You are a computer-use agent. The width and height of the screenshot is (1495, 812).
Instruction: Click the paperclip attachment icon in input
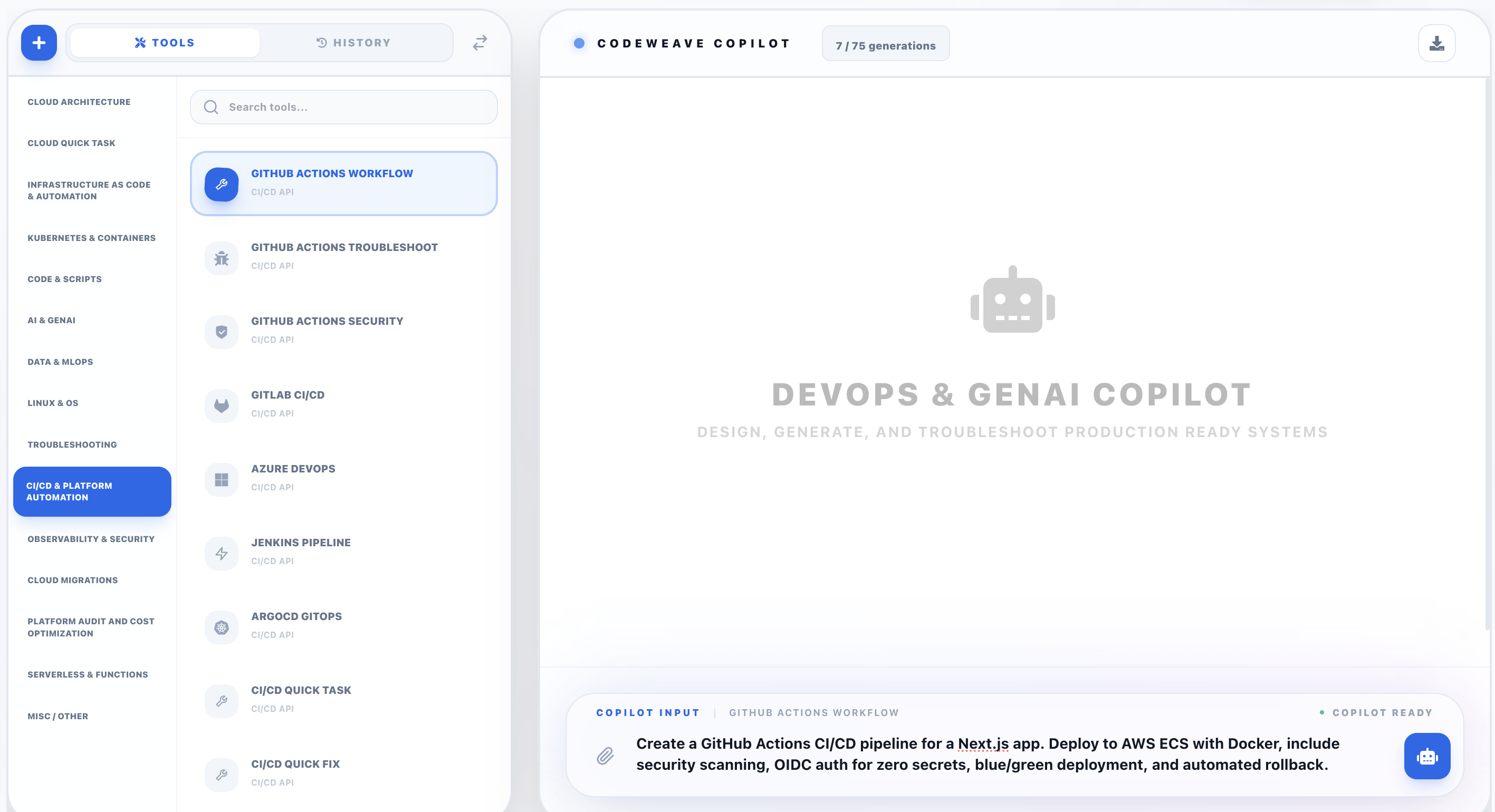pos(605,755)
